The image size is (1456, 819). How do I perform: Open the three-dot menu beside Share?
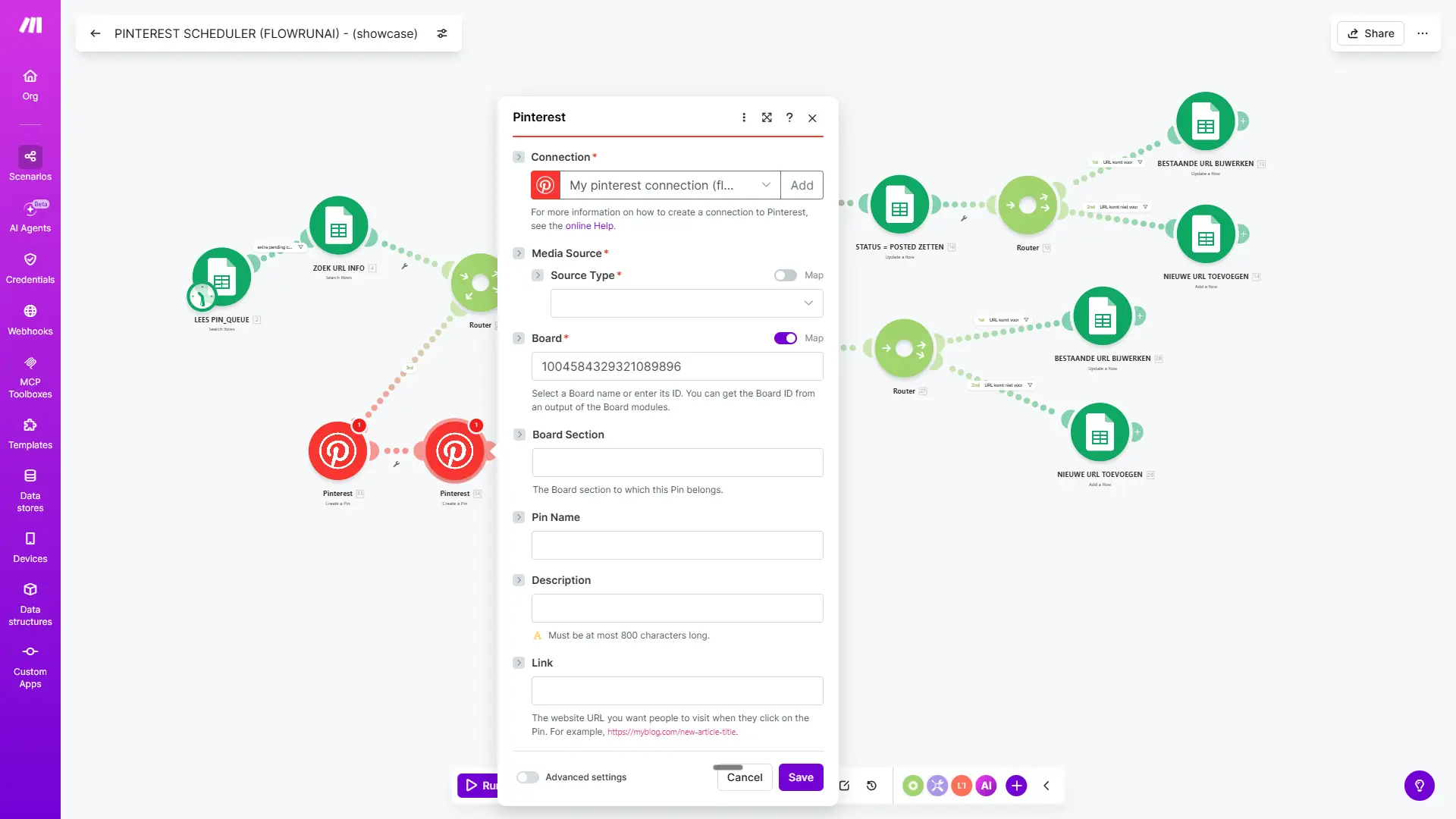(1423, 33)
